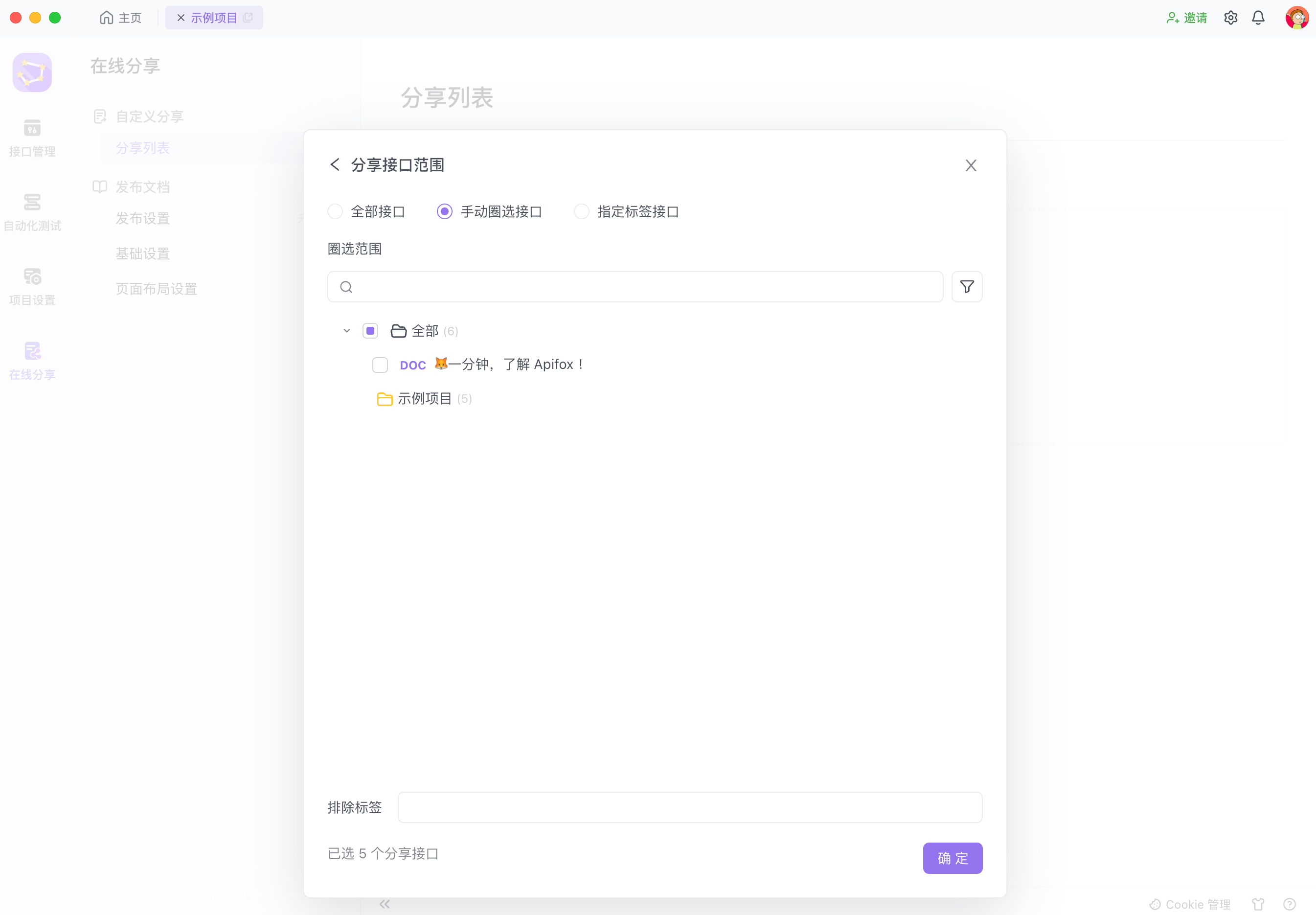Collapse the 全部 tree node chevron
This screenshot has width=1316, height=915.
347,331
